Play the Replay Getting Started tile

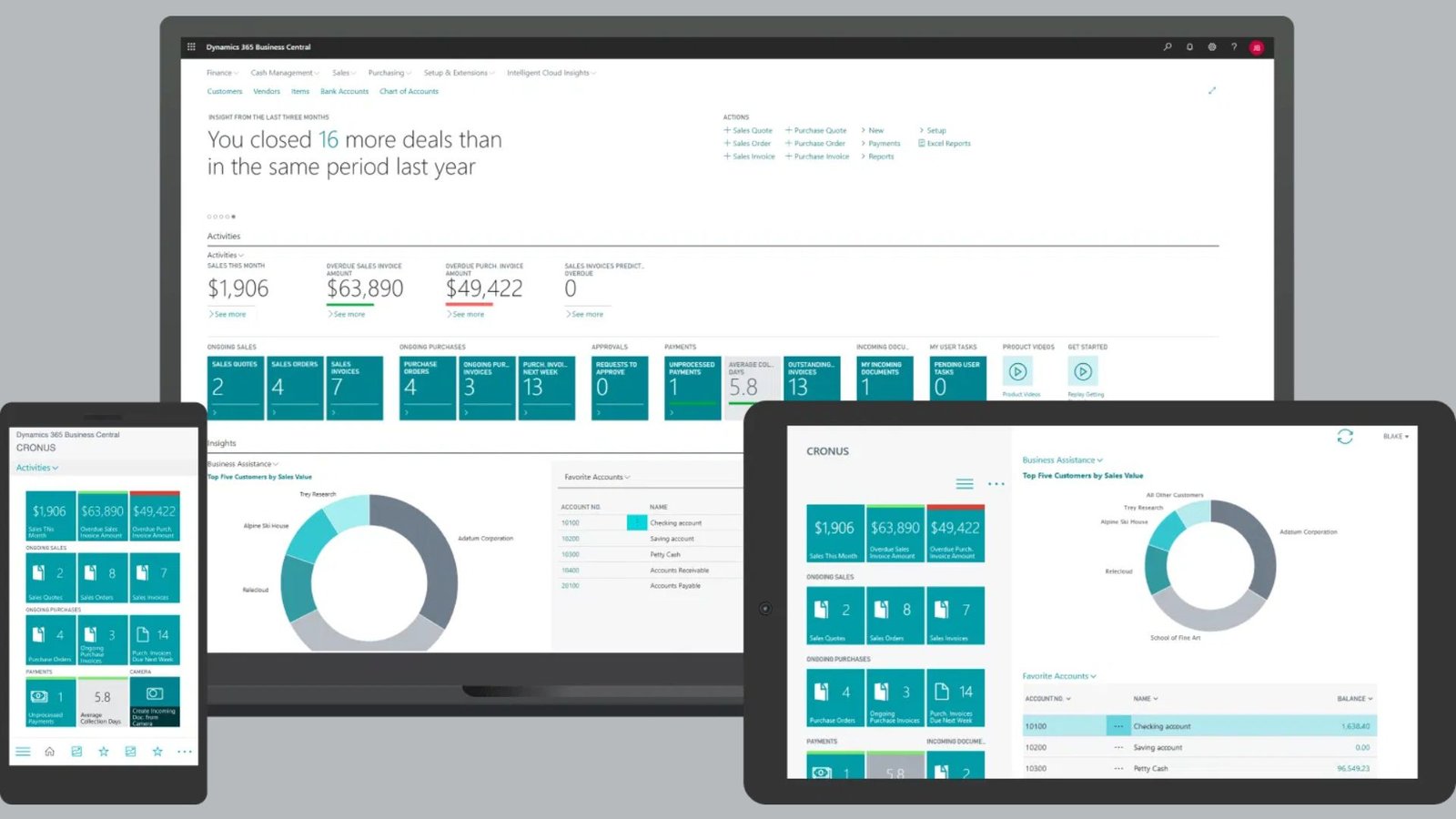pos(1083,371)
